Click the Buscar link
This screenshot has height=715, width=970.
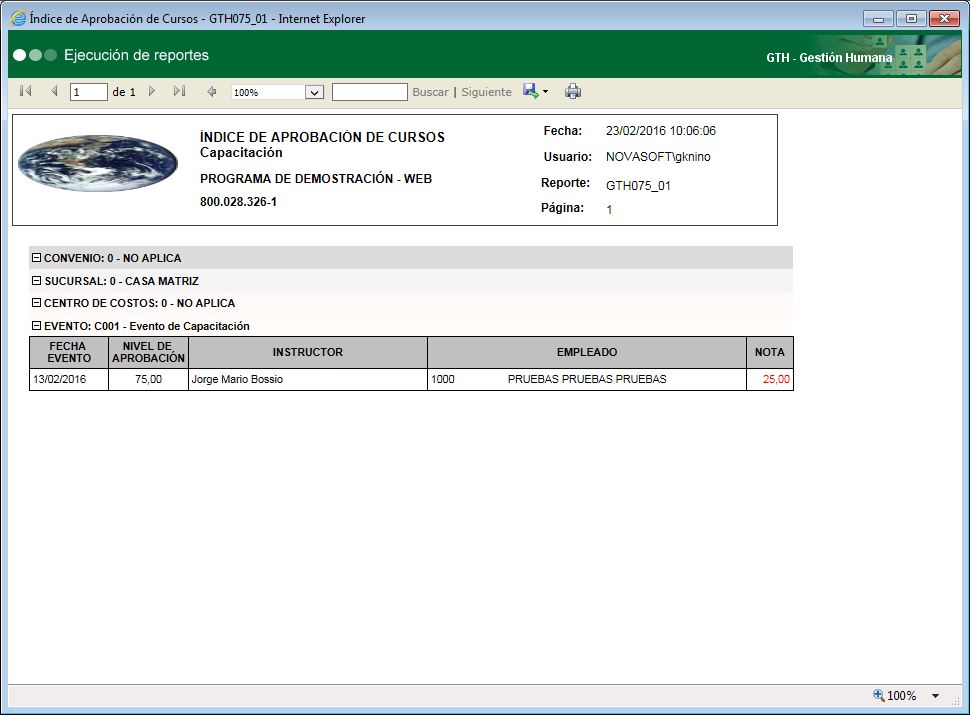coord(430,92)
